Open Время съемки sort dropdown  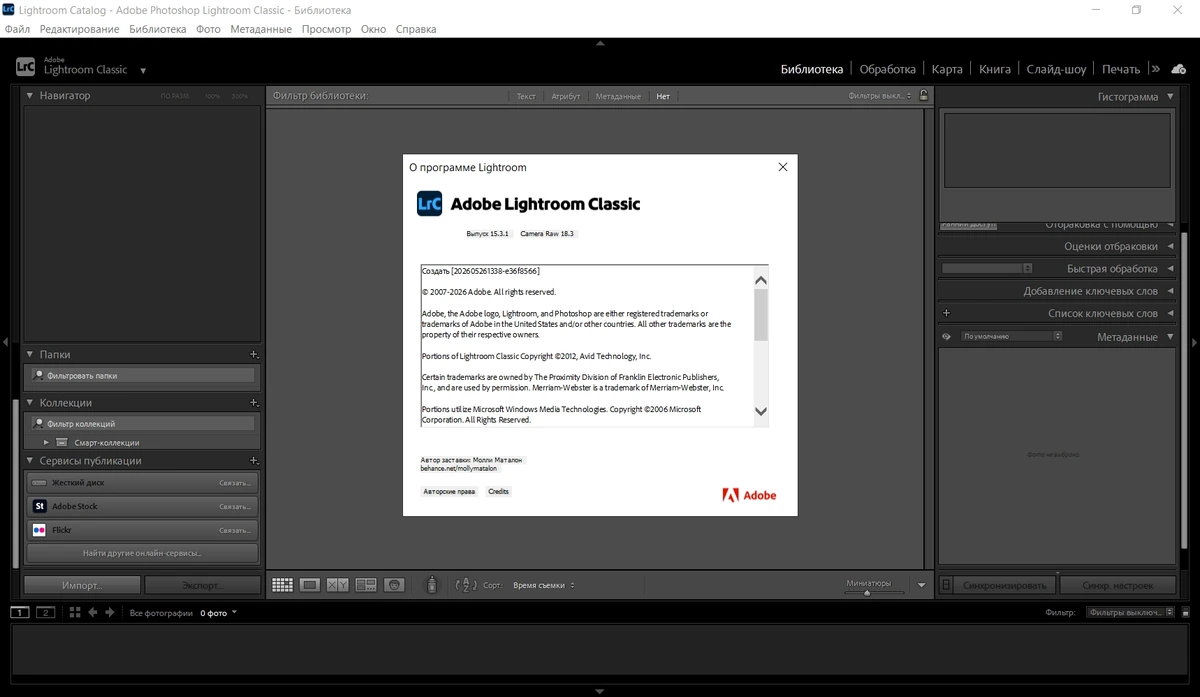click(x=544, y=585)
